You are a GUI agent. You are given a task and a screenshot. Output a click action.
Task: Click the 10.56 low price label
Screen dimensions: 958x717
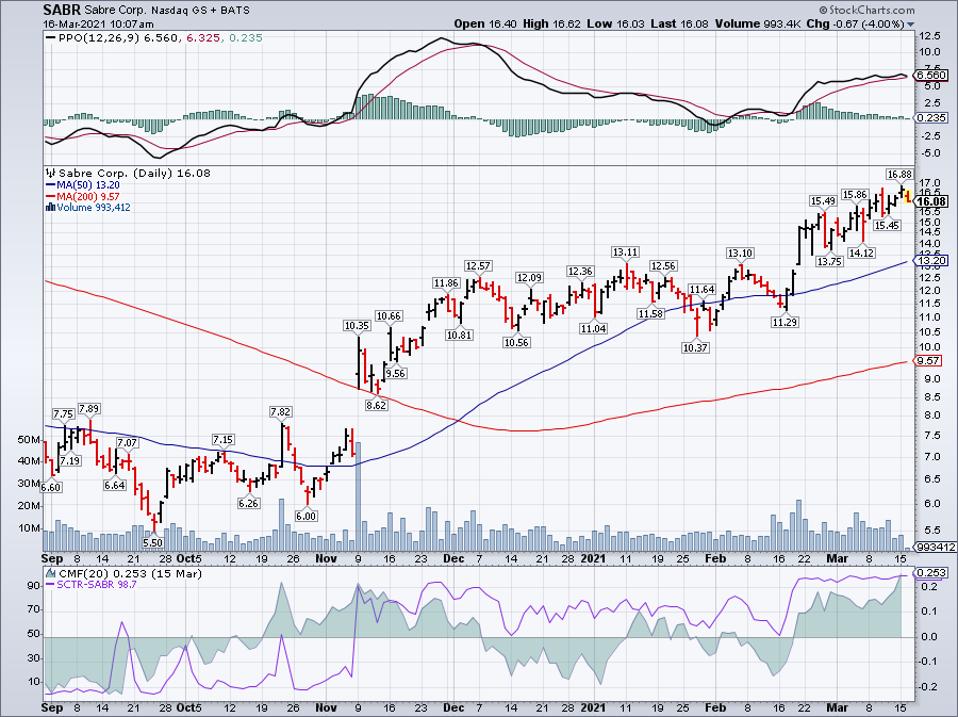pyautogui.click(x=516, y=343)
